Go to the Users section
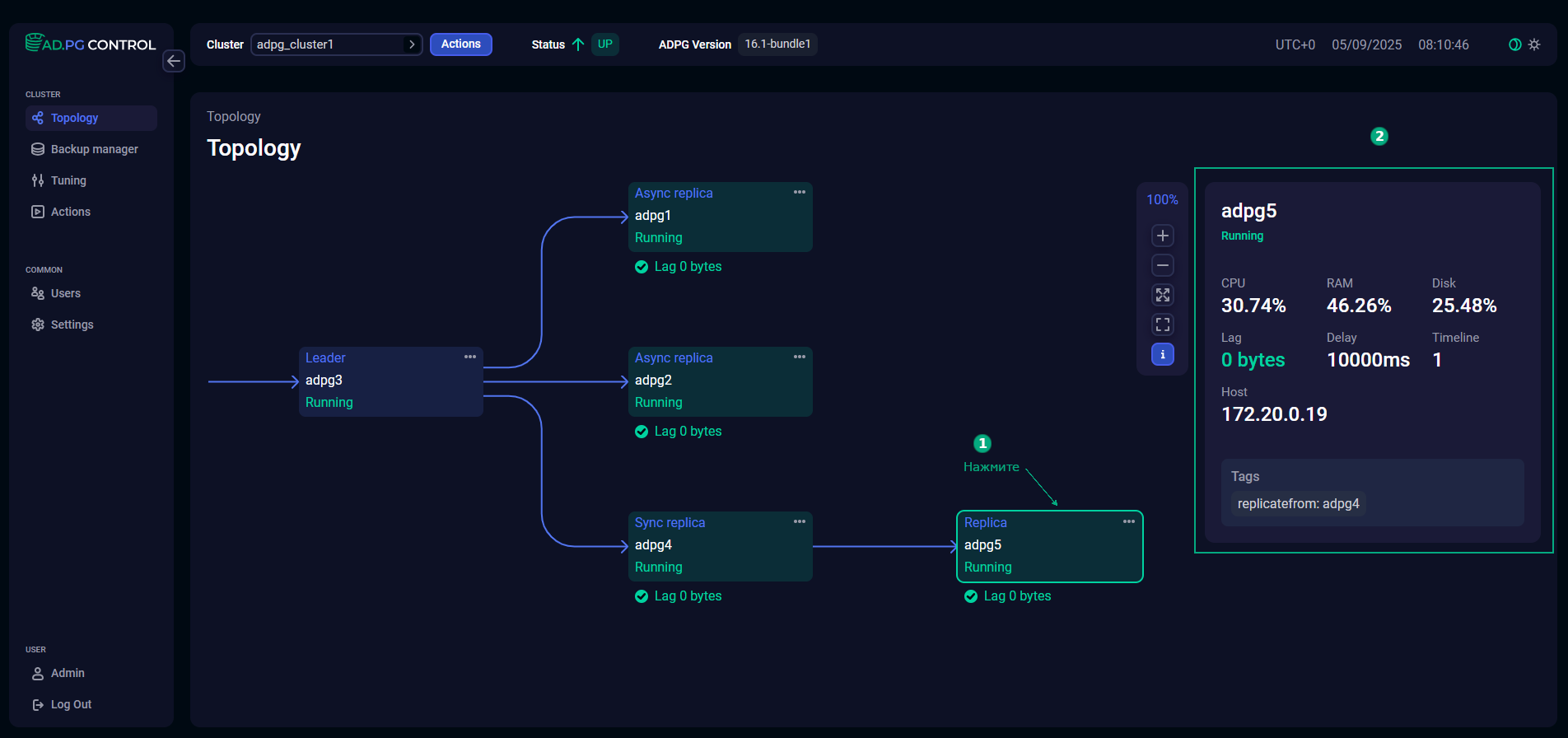1568x738 pixels. pos(66,293)
